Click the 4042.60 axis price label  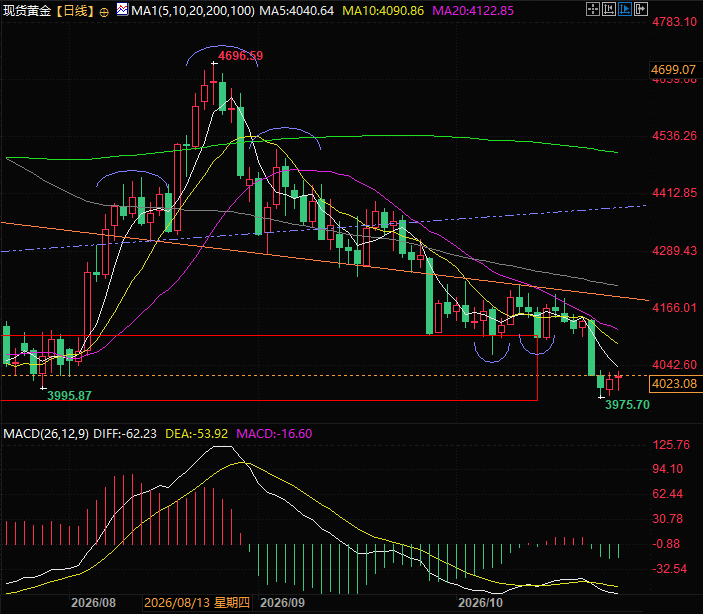(x=674, y=365)
